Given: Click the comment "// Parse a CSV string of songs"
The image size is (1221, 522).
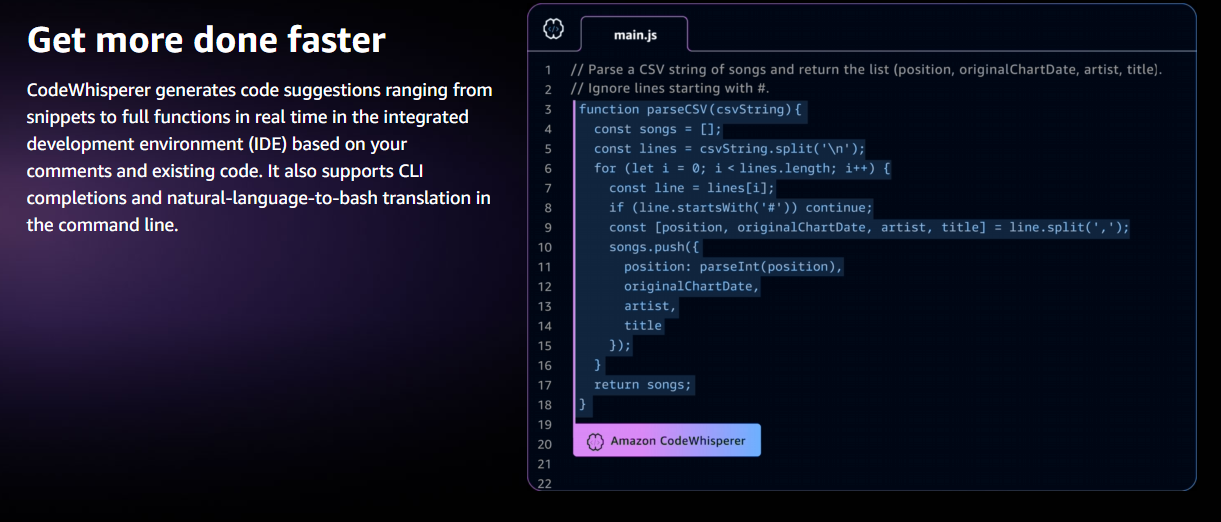Looking at the screenshot, I should coord(866,70).
